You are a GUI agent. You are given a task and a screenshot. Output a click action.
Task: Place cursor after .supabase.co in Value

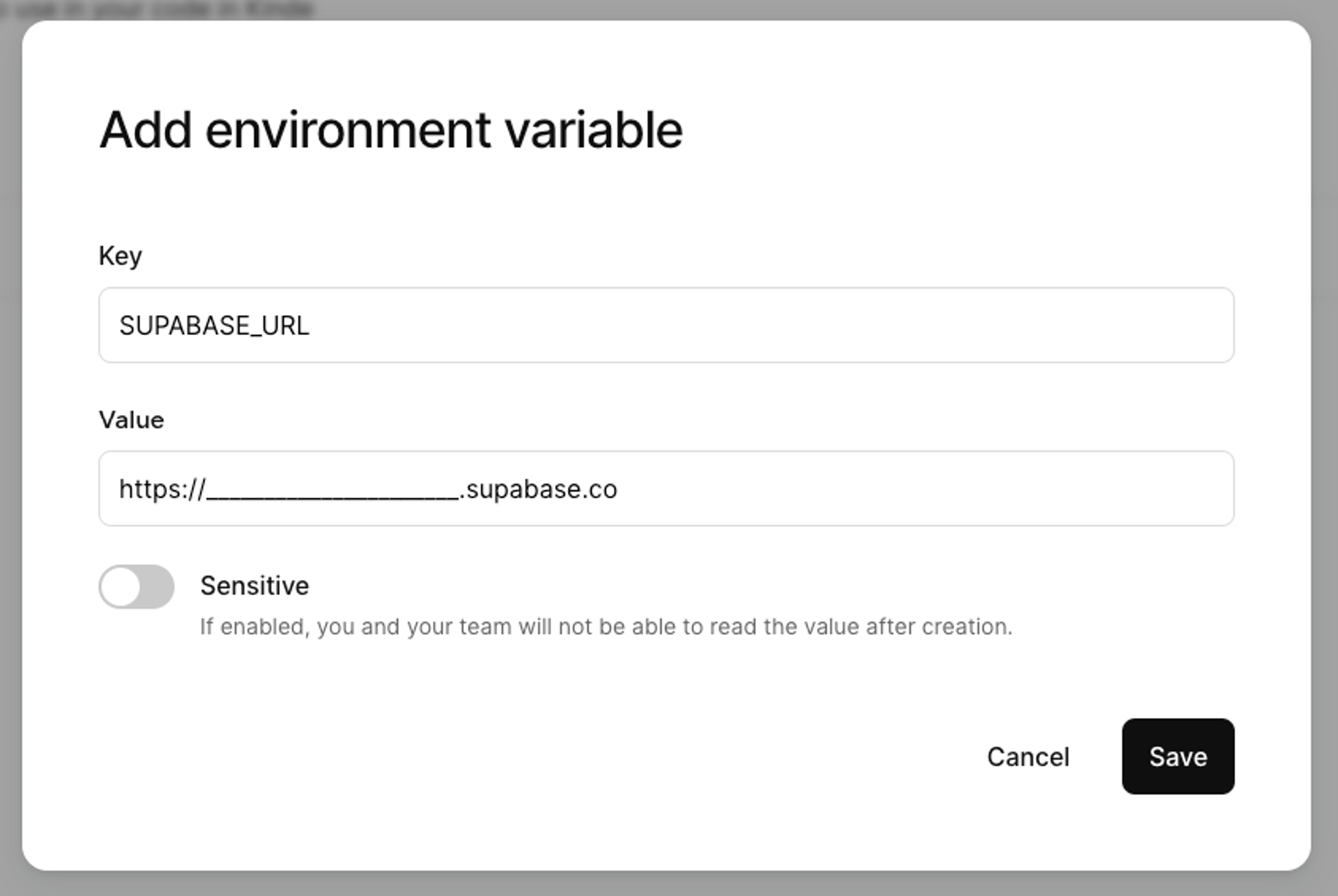[x=619, y=489]
